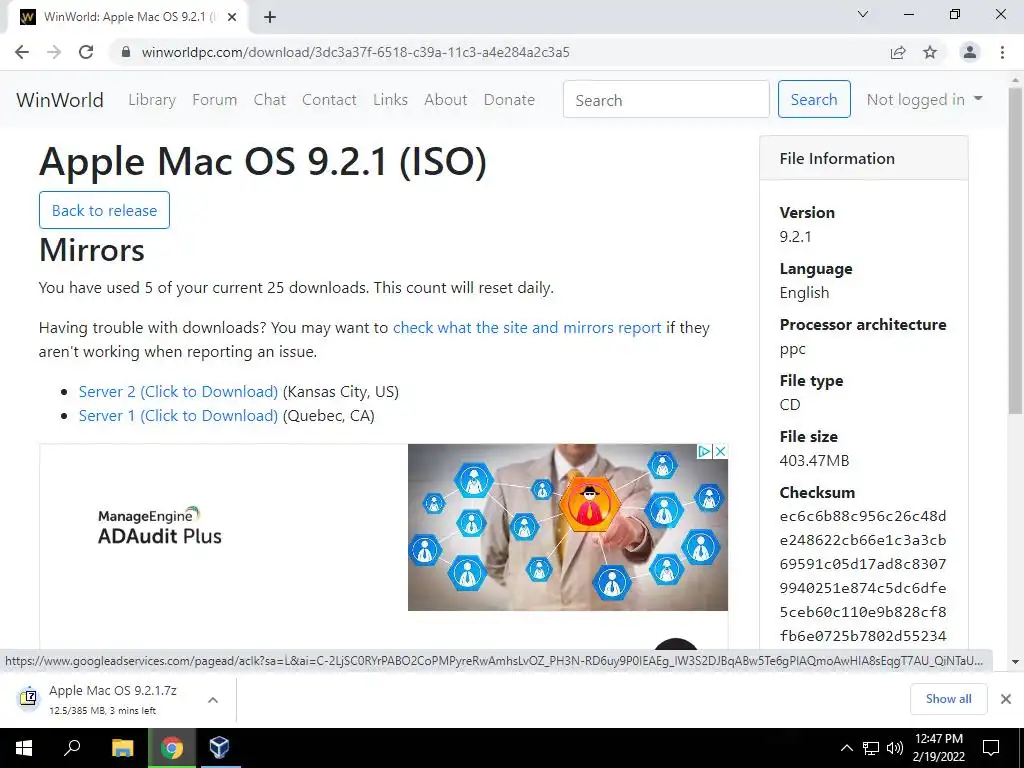Click the address bar URL
Image resolution: width=1024 pixels, height=768 pixels.
(x=355, y=52)
